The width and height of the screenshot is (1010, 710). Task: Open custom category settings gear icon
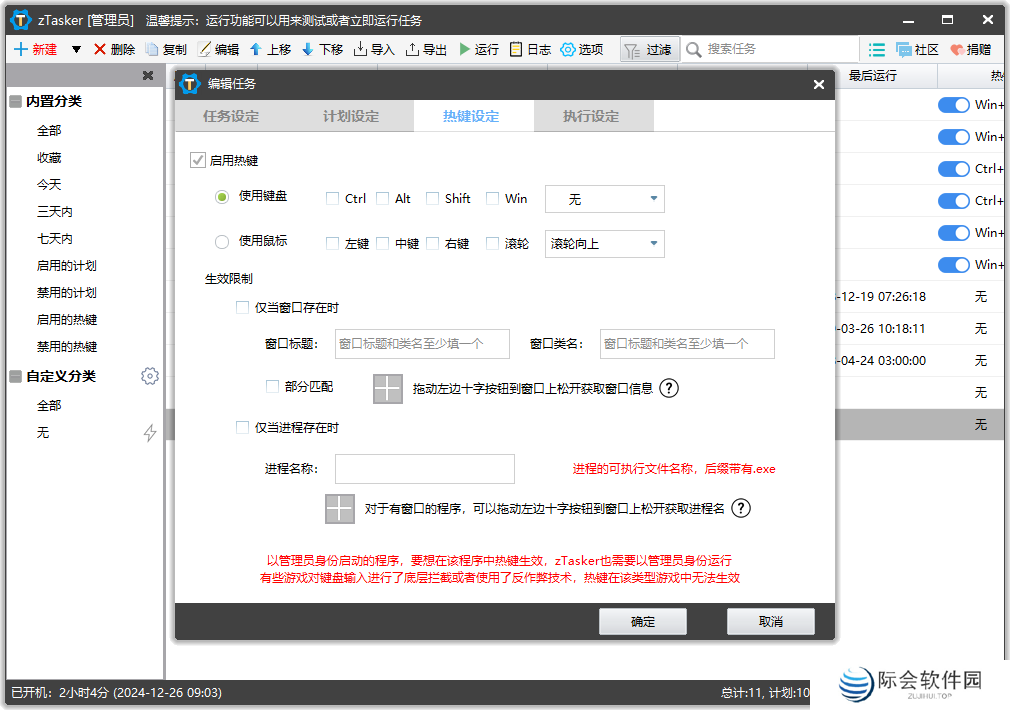point(150,376)
